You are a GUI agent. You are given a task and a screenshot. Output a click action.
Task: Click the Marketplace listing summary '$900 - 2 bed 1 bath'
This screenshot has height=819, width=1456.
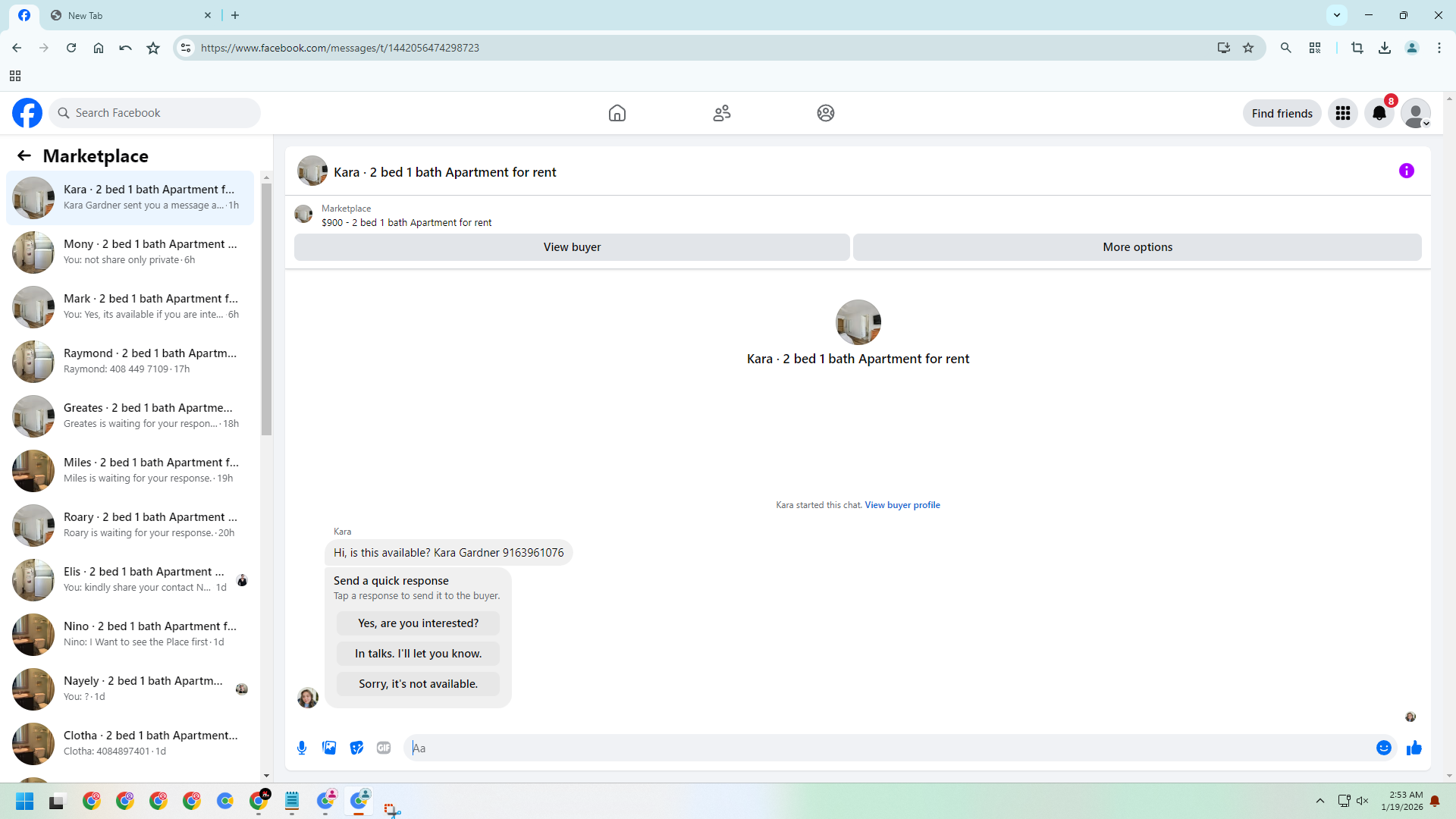pos(406,223)
